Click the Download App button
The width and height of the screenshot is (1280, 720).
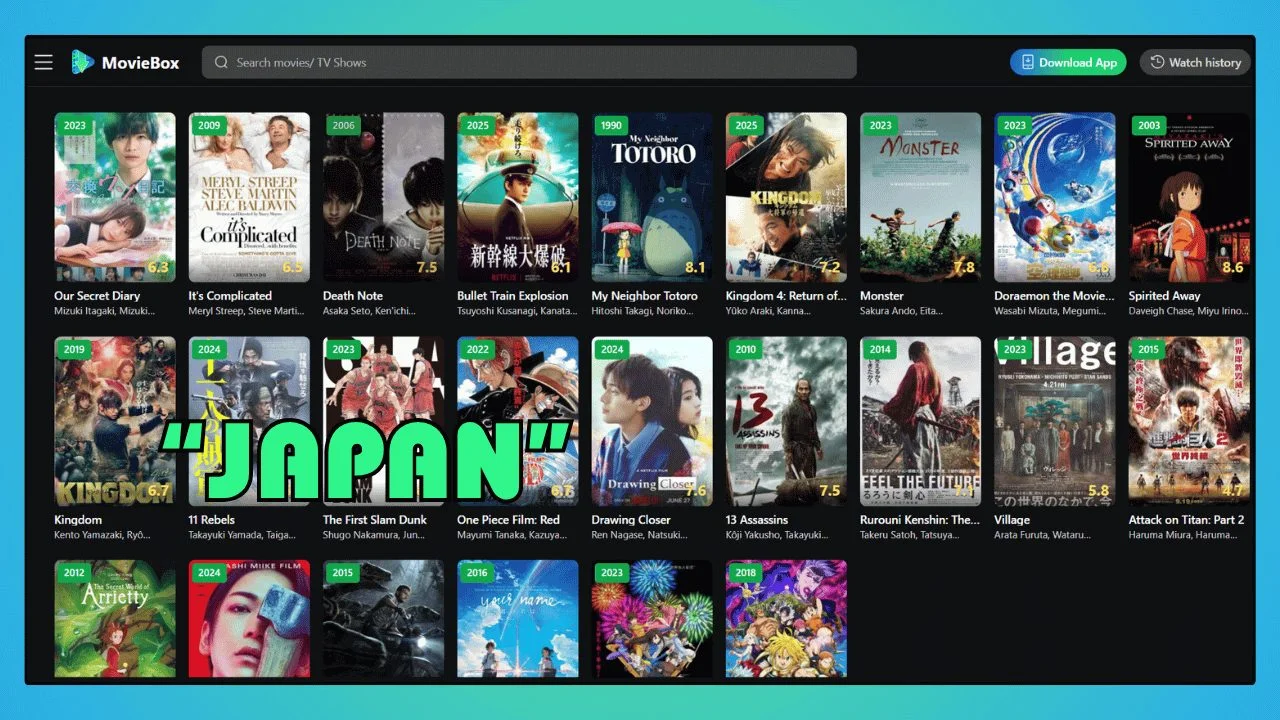pyautogui.click(x=1068, y=62)
